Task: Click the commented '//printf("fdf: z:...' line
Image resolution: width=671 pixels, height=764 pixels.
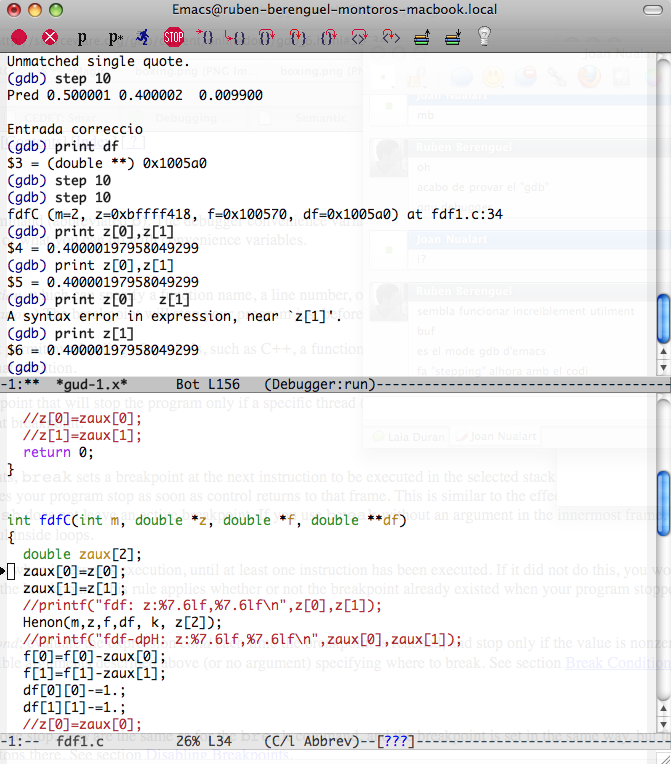Action: tap(202, 605)
